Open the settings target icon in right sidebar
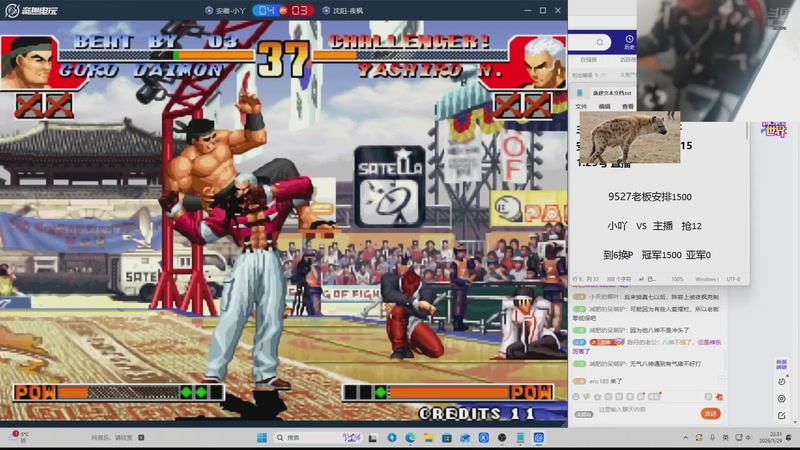 click(x=782, y=398)
